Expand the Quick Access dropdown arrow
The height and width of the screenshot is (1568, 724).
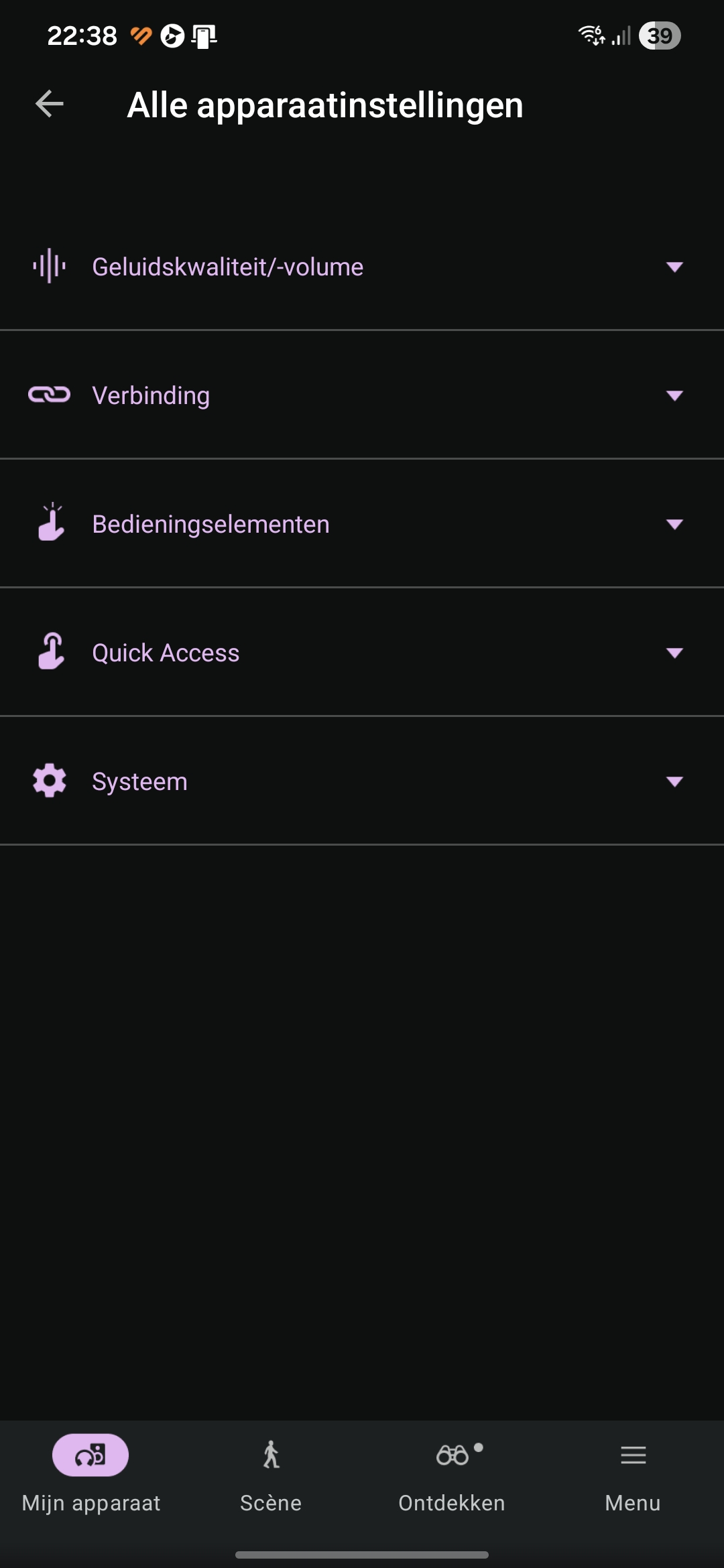[x=674, y=653]
